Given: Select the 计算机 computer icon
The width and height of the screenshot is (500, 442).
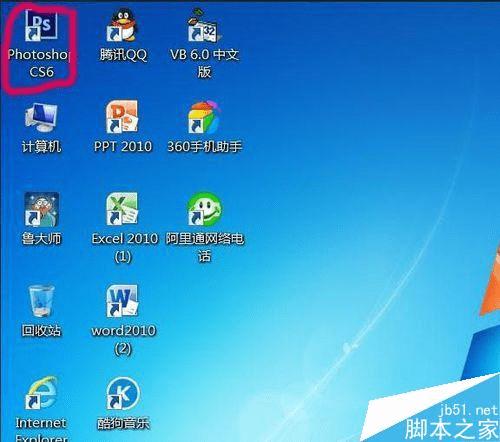Looking at the screenshot, I should (x=41, y=117).
